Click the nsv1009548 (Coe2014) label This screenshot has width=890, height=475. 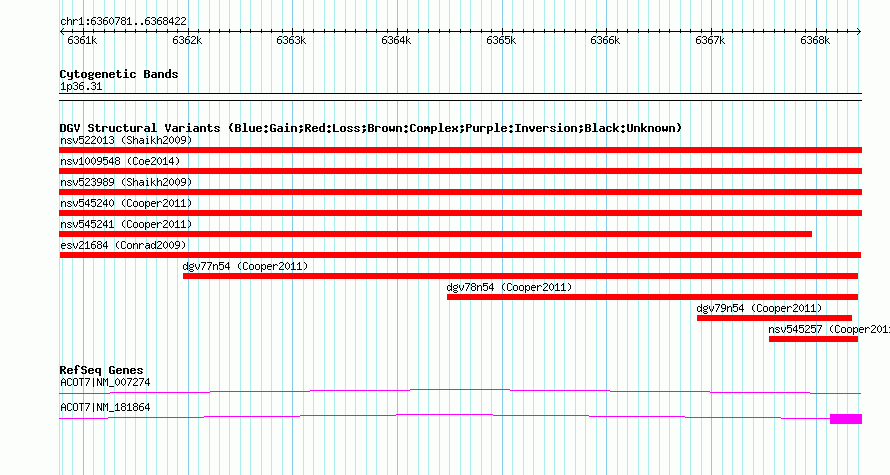(120, 161)
